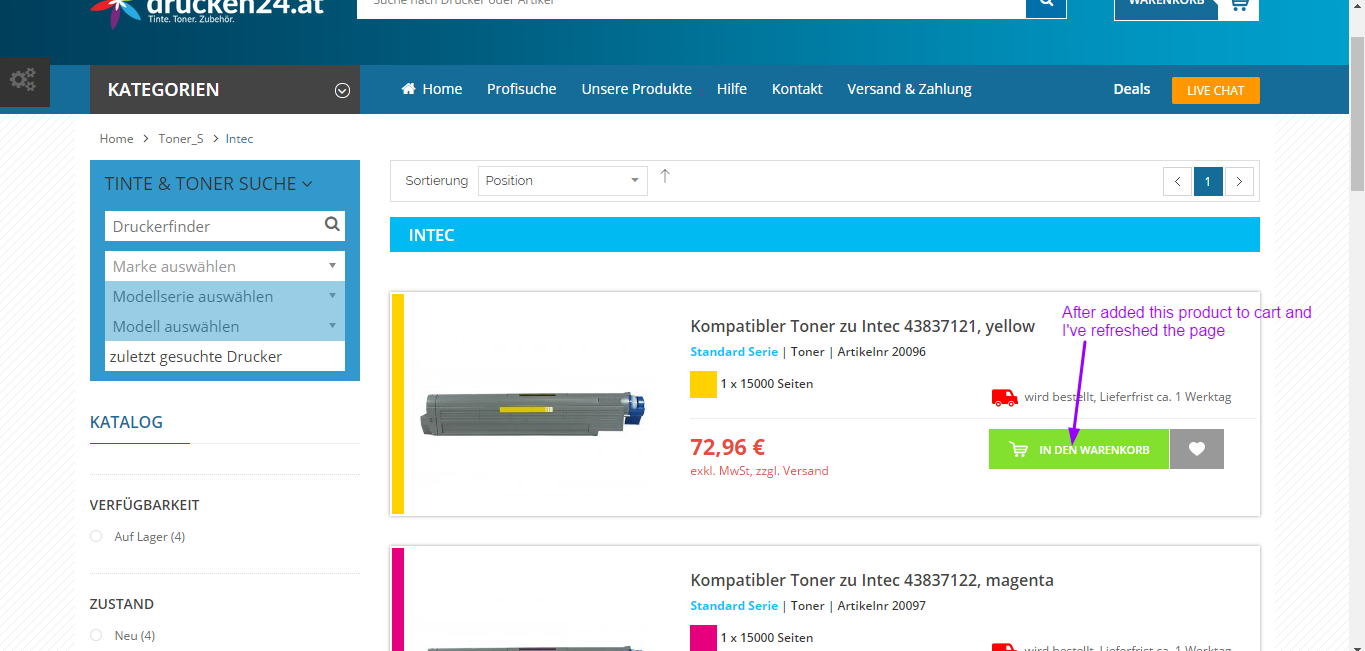Open the gear settings panel icon
Viewport: 1365px width, 651px height.
(23, 80)
